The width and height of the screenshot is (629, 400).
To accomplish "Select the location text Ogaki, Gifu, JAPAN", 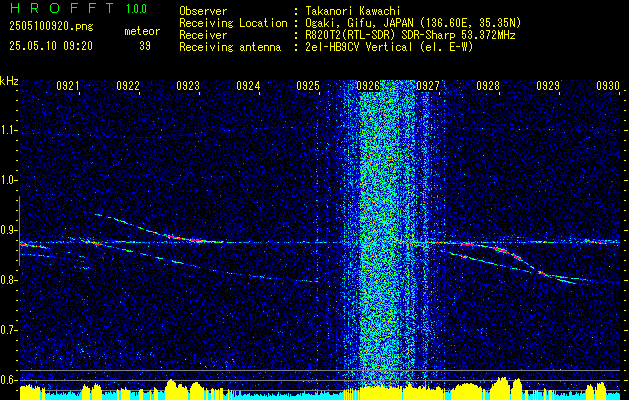I will 360,23.
